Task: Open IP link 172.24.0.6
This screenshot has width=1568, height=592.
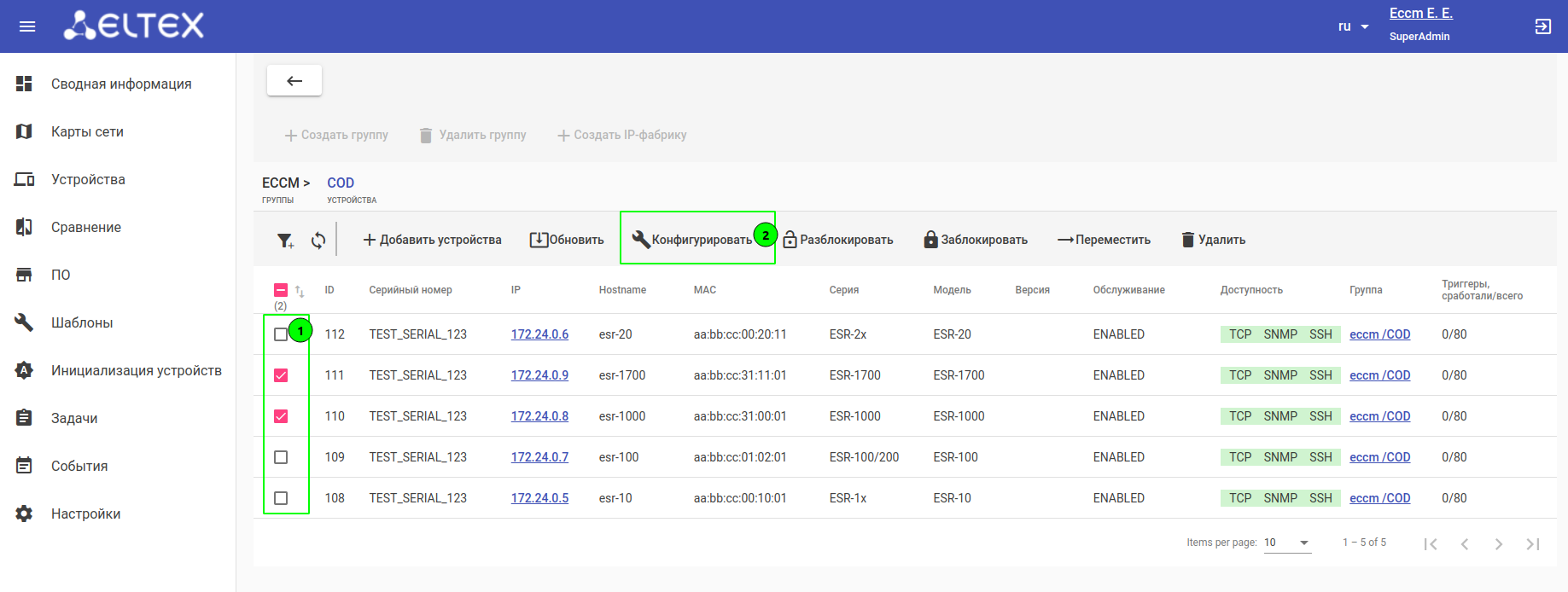Action: 539,334
